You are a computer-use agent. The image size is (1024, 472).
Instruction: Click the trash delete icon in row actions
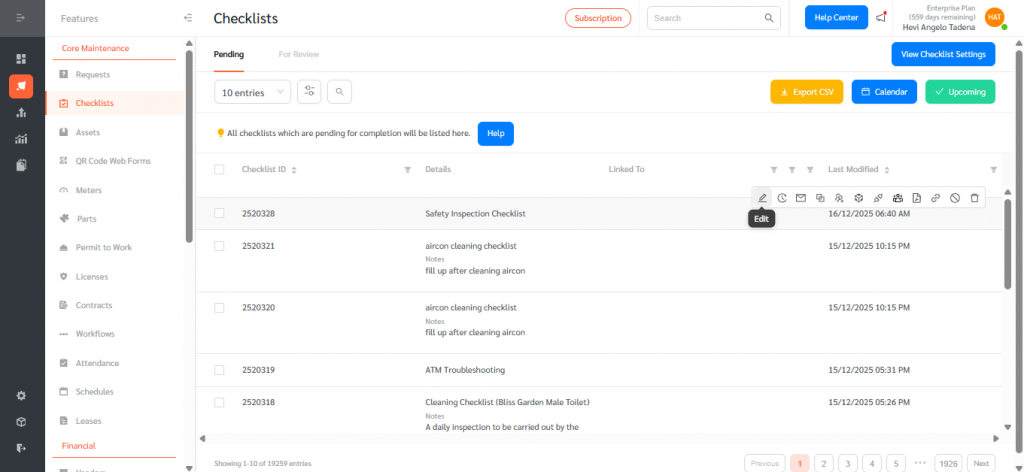(x=975, y=198)
